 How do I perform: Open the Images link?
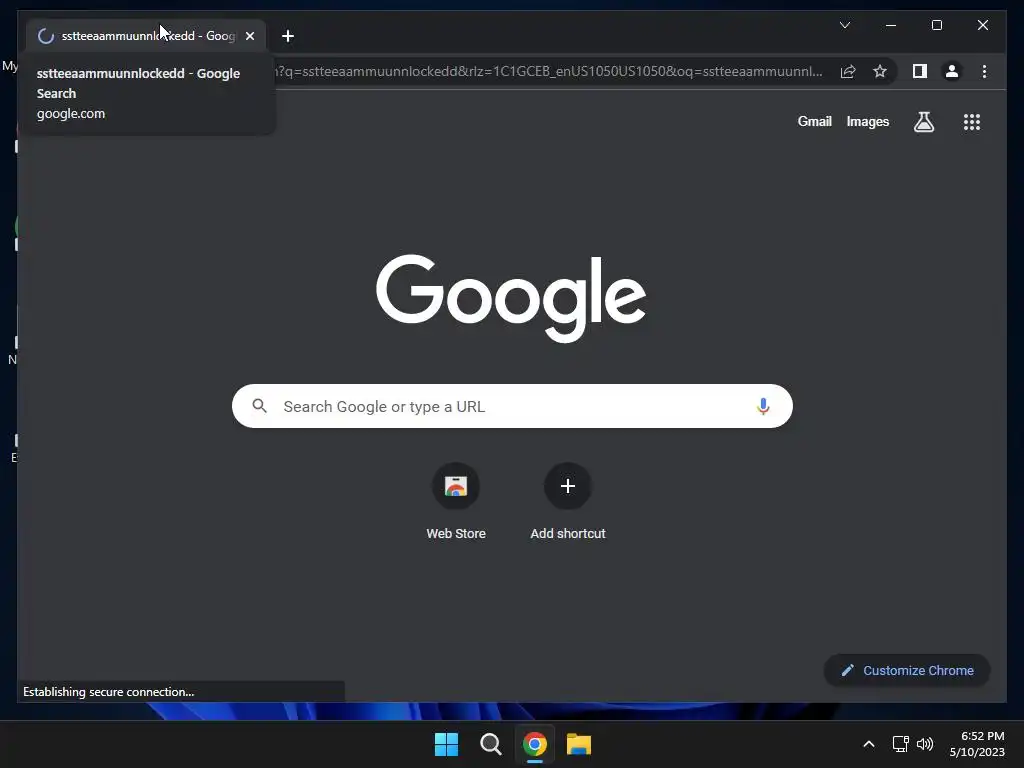[867, 121]
